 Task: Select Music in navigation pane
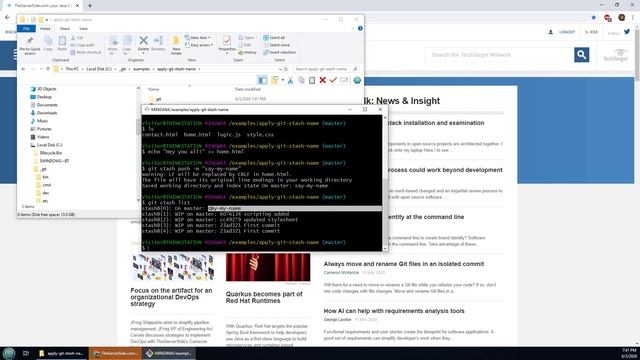39,121
